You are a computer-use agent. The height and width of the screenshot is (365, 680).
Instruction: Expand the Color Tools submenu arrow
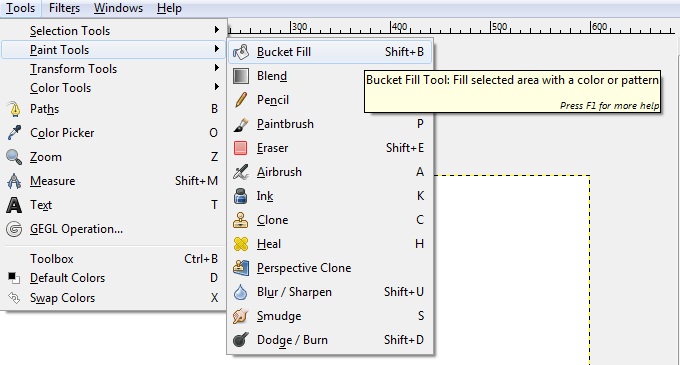coord(216,87)
